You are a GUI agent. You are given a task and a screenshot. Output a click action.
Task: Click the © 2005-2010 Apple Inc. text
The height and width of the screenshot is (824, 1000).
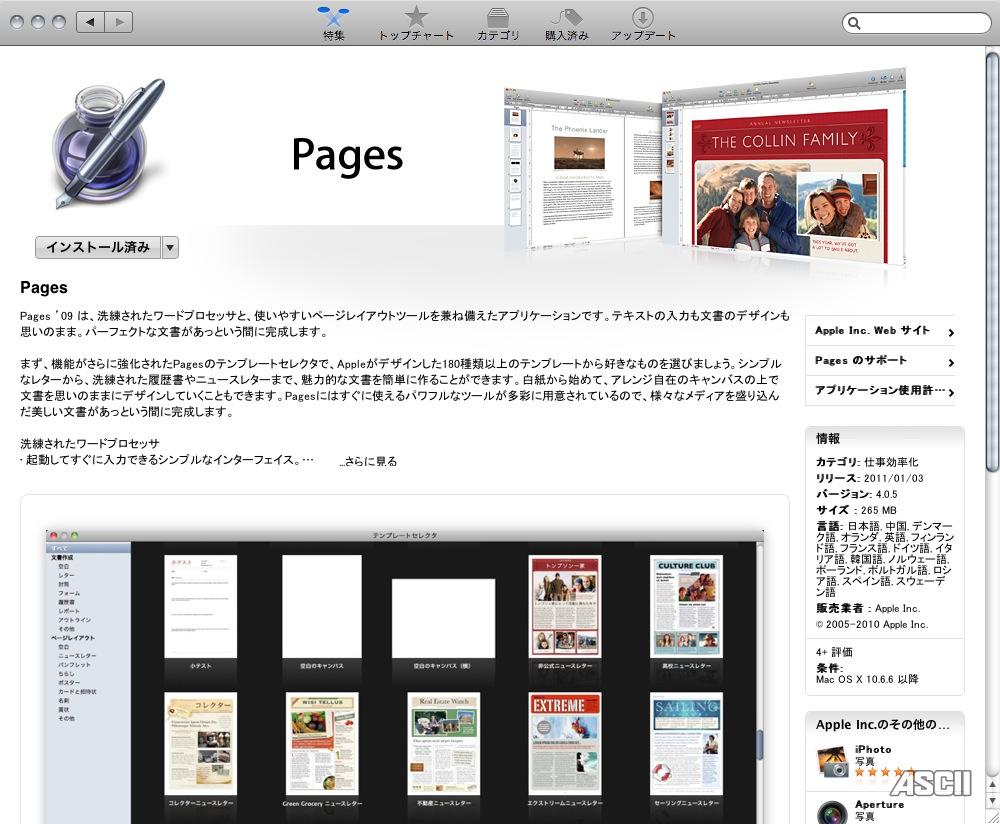[872, 624]
